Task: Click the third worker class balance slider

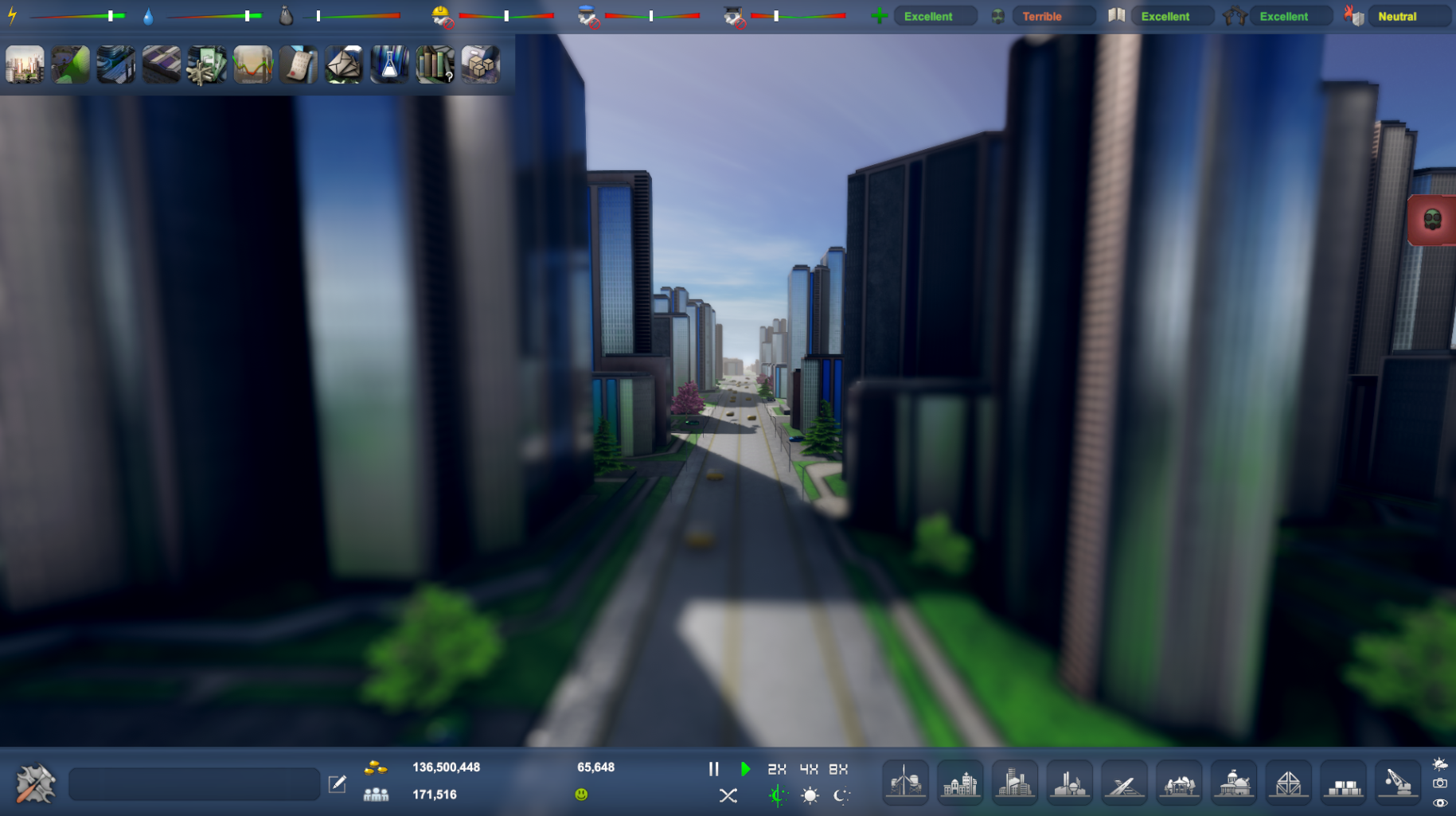Action: (x=798, y=16)
